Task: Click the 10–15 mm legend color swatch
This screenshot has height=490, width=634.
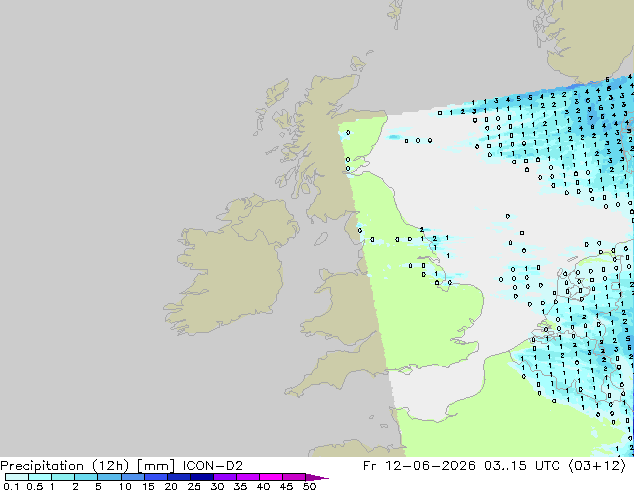Action: click(x=133, y=477)
